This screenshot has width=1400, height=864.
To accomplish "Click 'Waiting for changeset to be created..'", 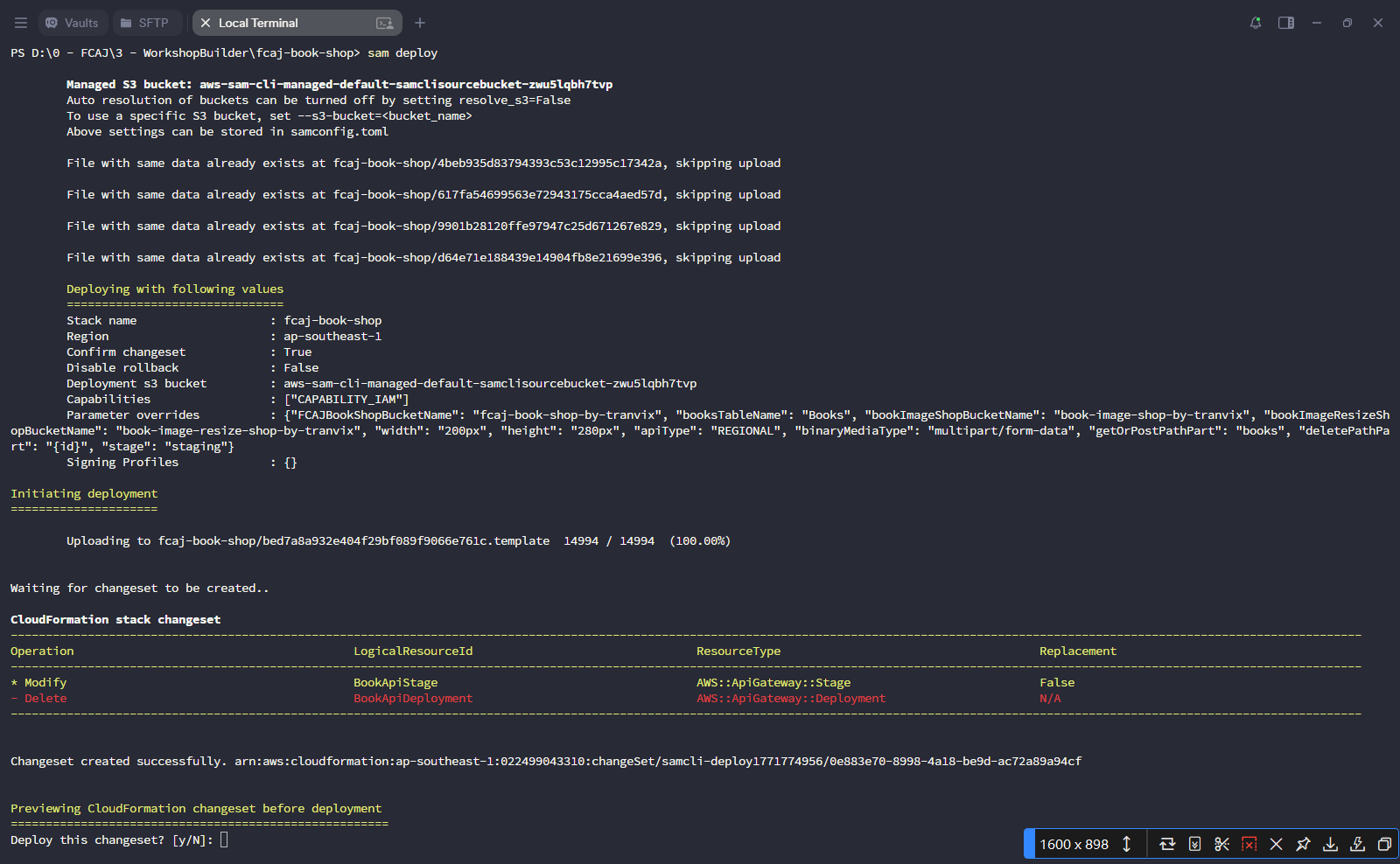I will point(140,588).
